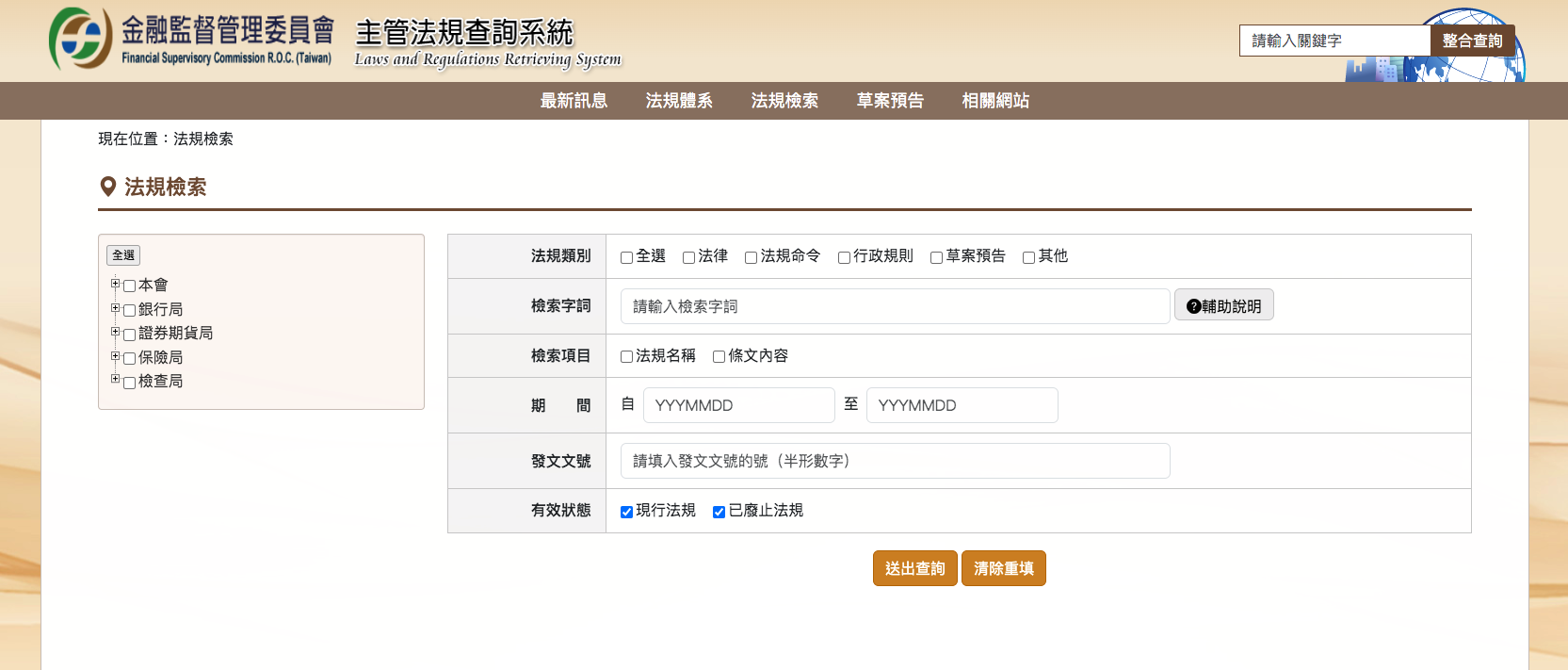Click the location pin icon beside 法規檢索
This screenshot has height=670, width=1568.
108,187
